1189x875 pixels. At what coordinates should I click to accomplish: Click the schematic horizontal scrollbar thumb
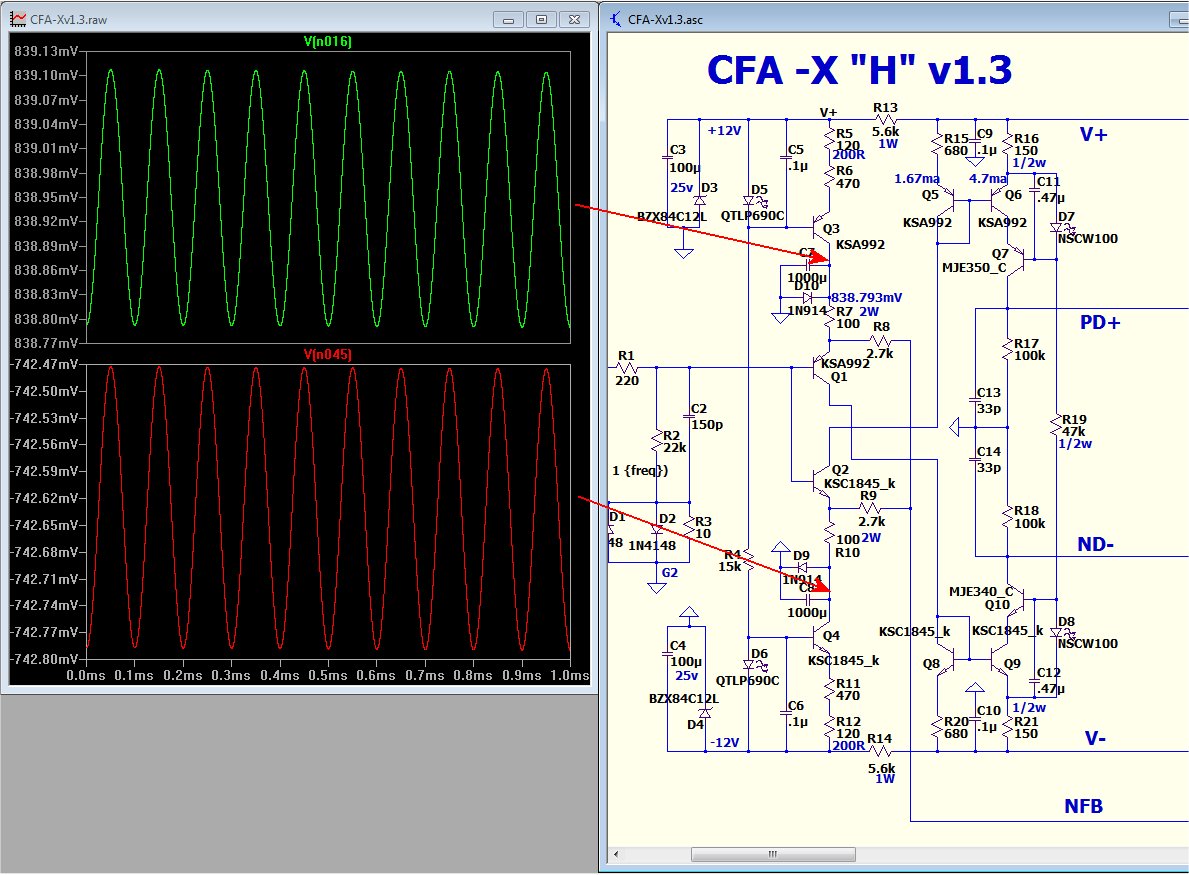click(x=773, y=855)
